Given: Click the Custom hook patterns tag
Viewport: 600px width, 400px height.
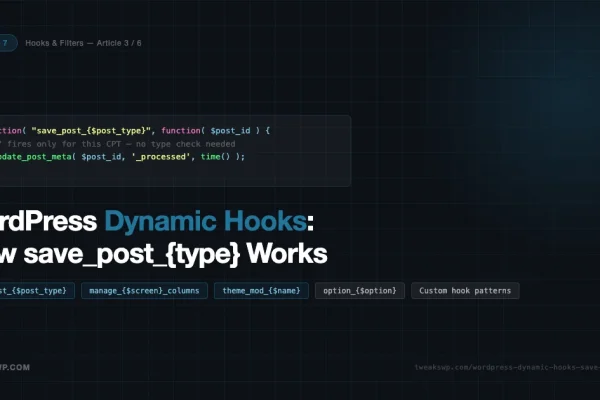Looking at the screenshot, I should (x=465, y=291).
